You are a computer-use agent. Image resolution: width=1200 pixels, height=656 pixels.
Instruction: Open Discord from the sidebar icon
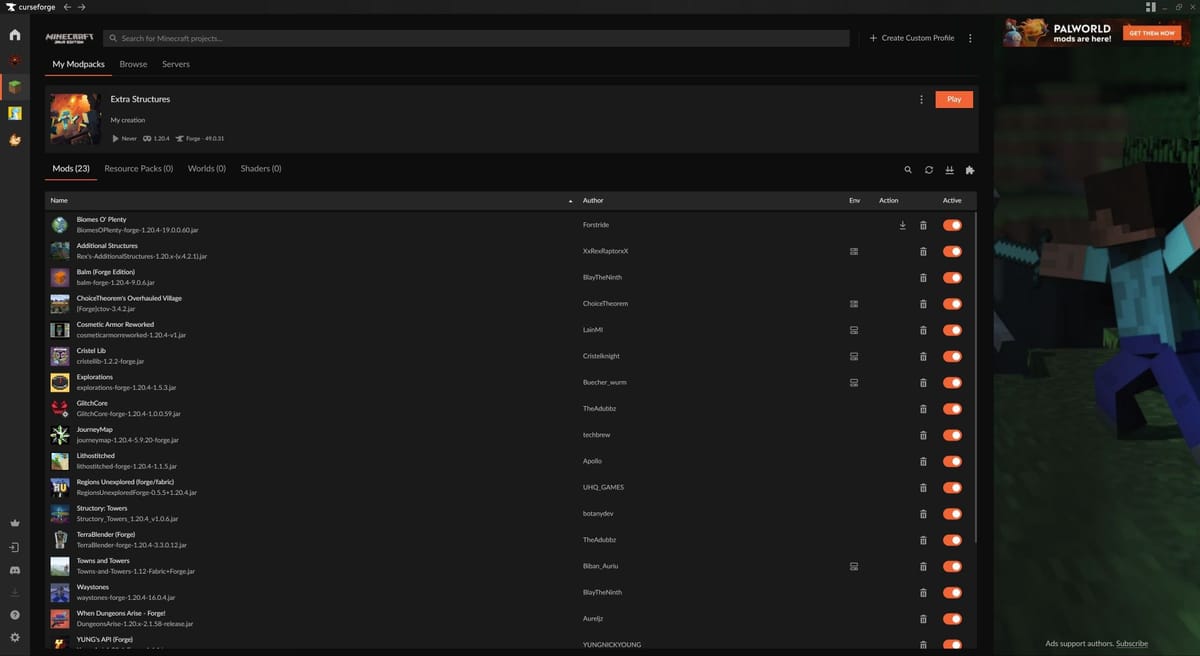click(14, 570)
